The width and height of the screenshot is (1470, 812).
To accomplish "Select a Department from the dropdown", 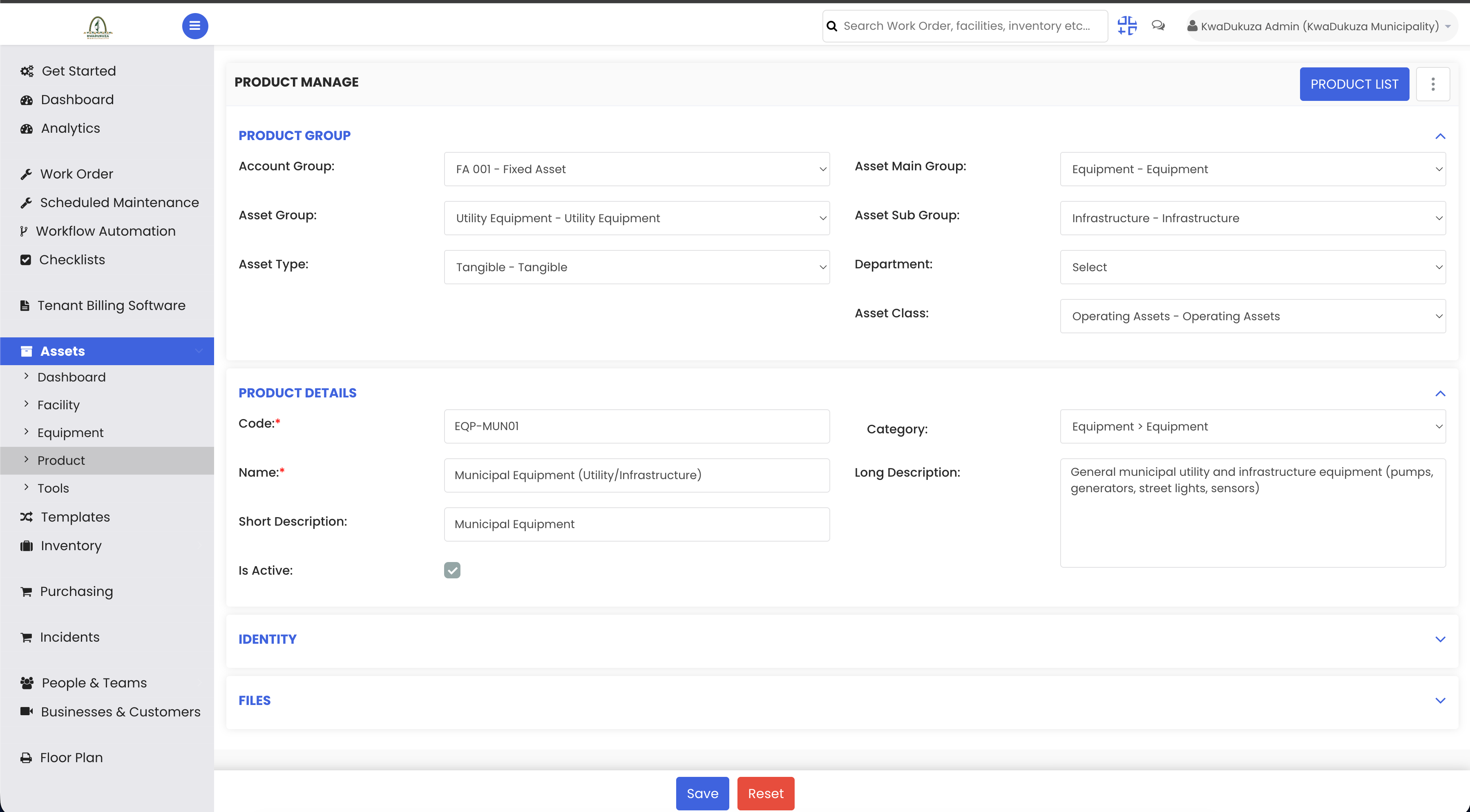I will click(x=1253, y=267).
